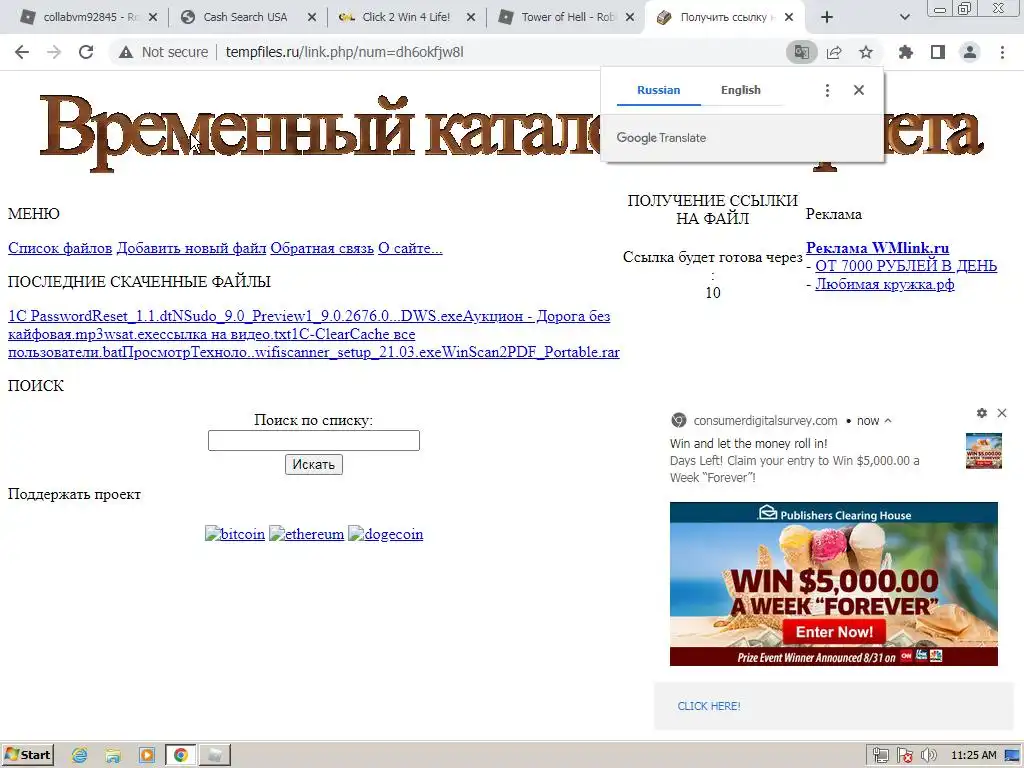Viewport: 1024px width, 768px height.
Task: Open notification settings gear icon
Action: [982, 413]
